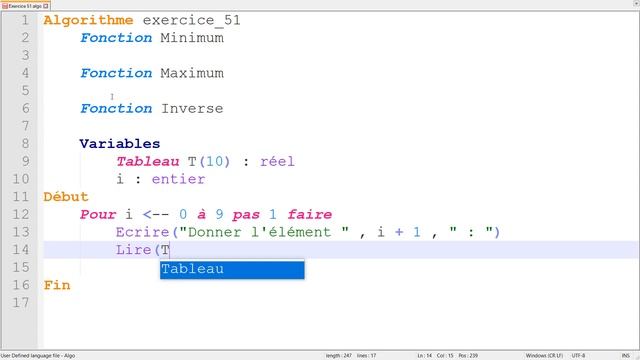Image resolution: width=640 pixels, height=360 pixels.
Task: Click the réel type on line 9
Action: click(x=277, y=162)
